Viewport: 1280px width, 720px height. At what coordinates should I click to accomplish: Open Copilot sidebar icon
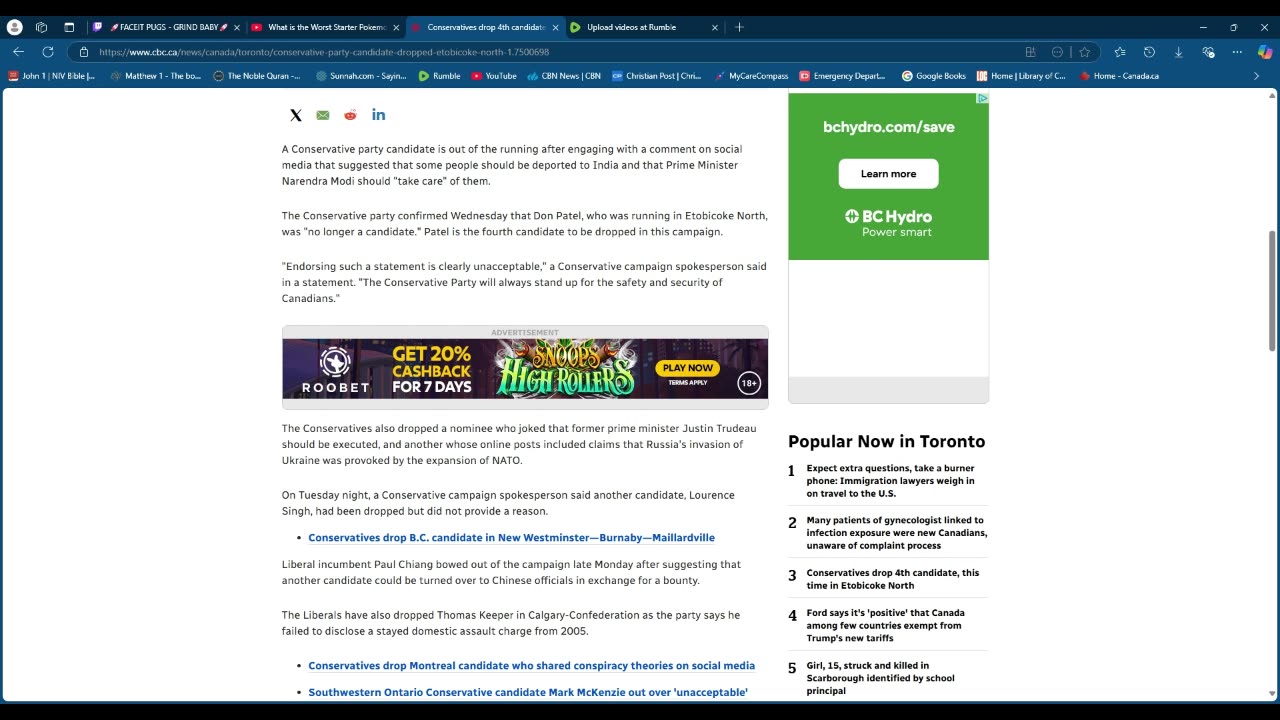(1265, 52)
